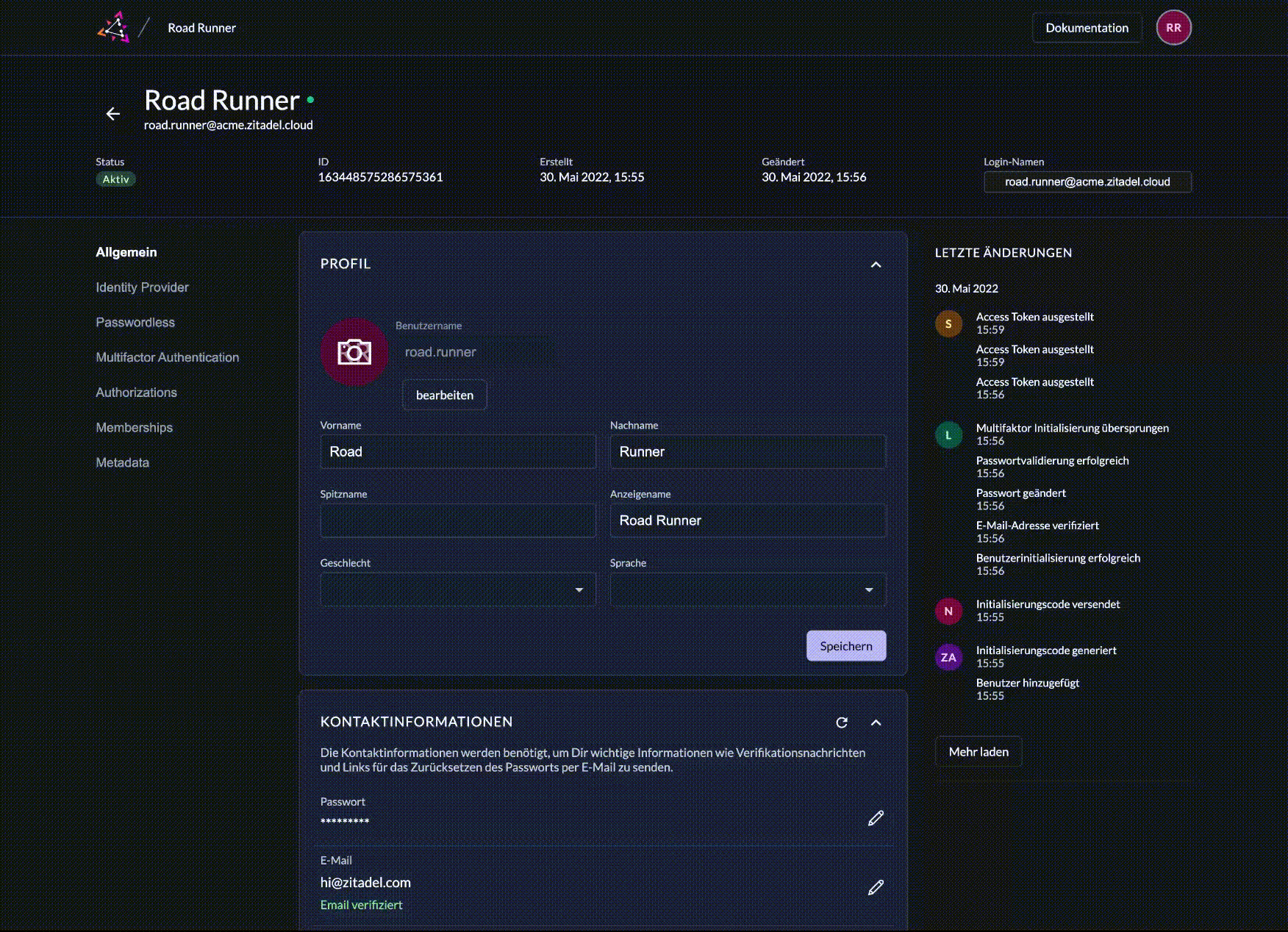The width and height of the screenshot is (1288, 932).
Task: Click the camera profile picture icon
Action: 354,352
